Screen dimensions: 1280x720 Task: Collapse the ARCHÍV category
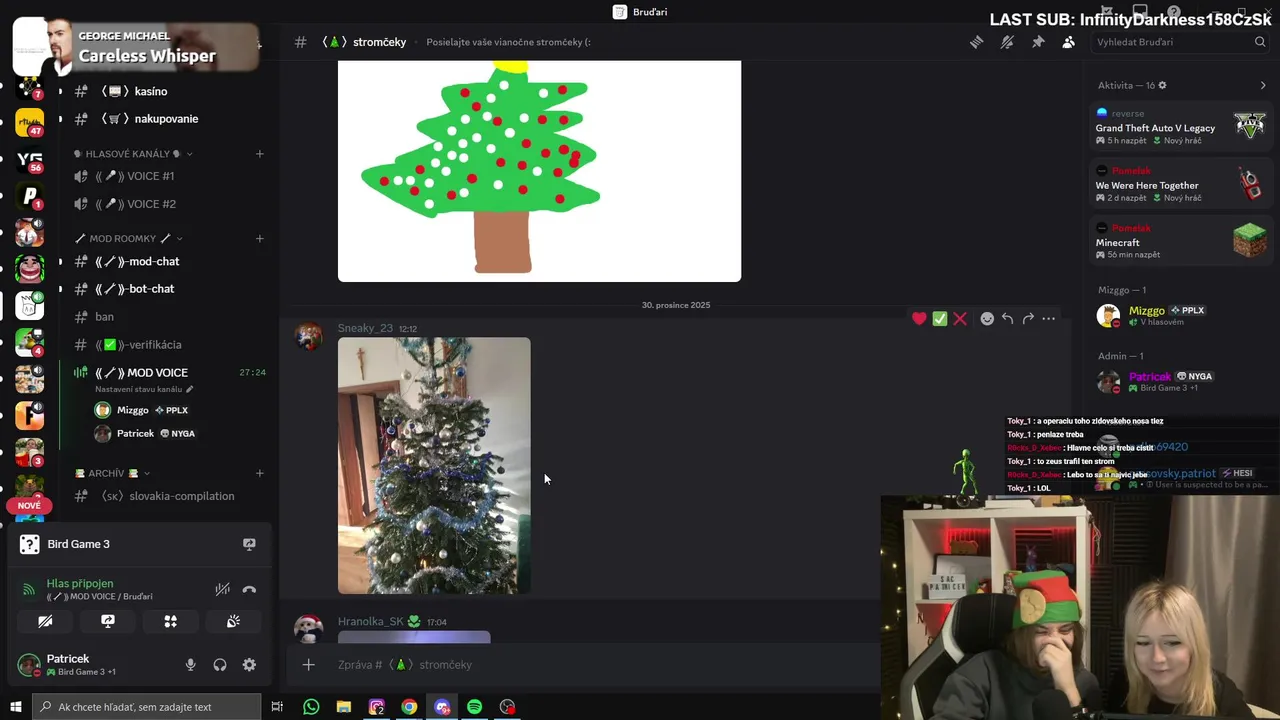pos(112,473)
